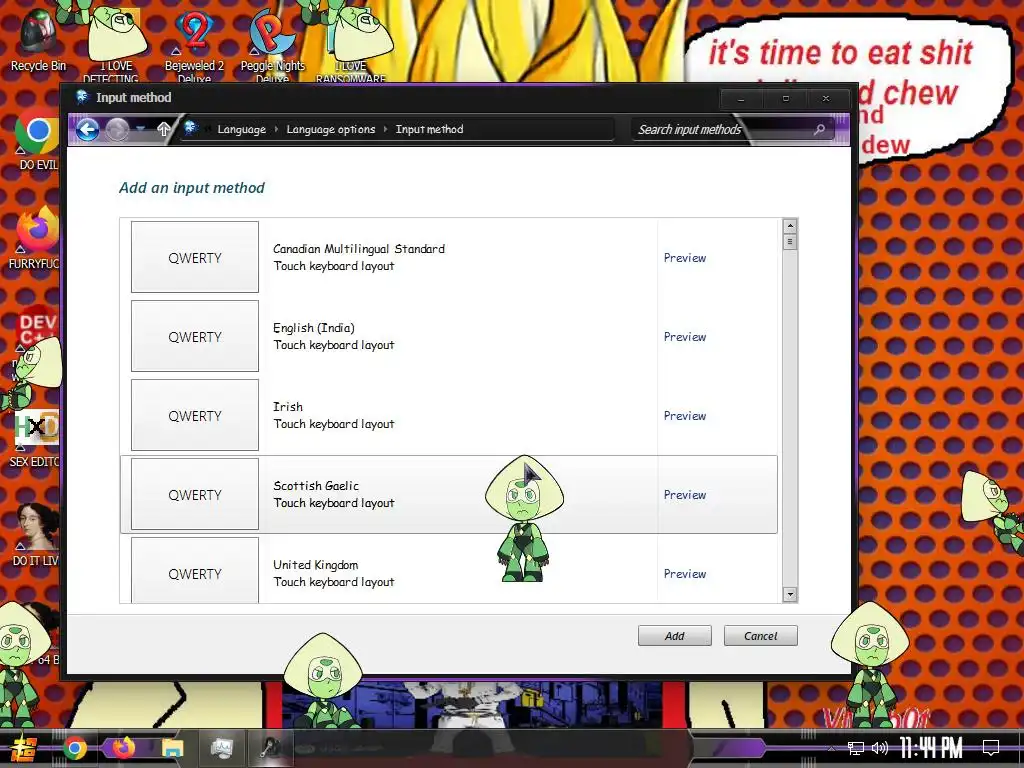Image resolution: width=1024 pixels, height=768 pixels.
Task: Expand arrow after Language options breadcrumb
Action: 386,129
